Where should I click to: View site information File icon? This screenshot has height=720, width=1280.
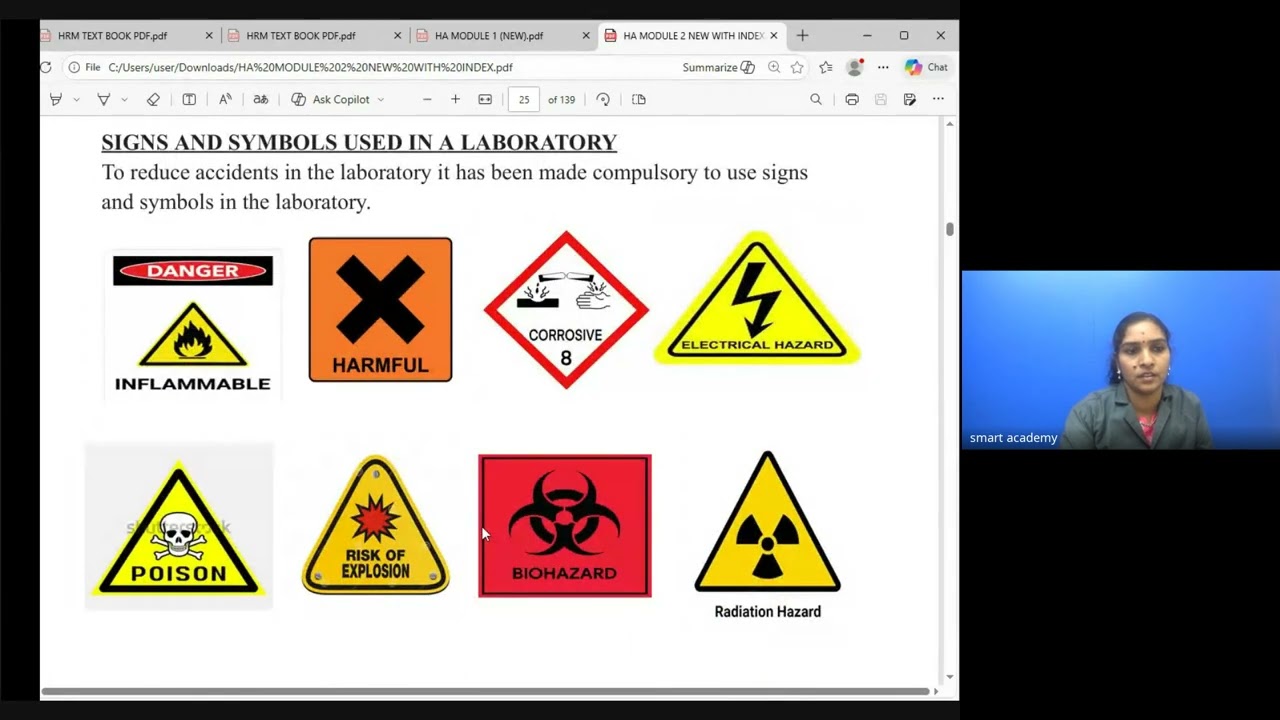[x=84, y=67]
